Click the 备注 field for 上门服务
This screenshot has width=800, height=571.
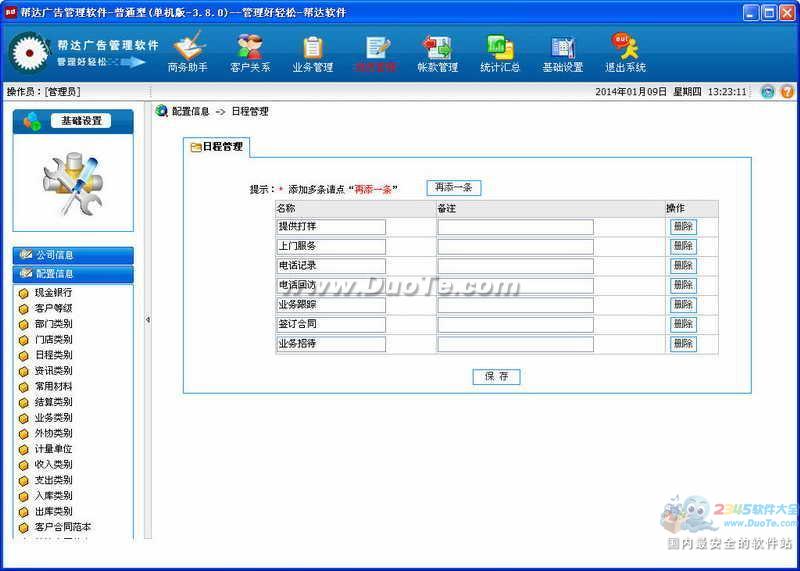click(515, 246)
